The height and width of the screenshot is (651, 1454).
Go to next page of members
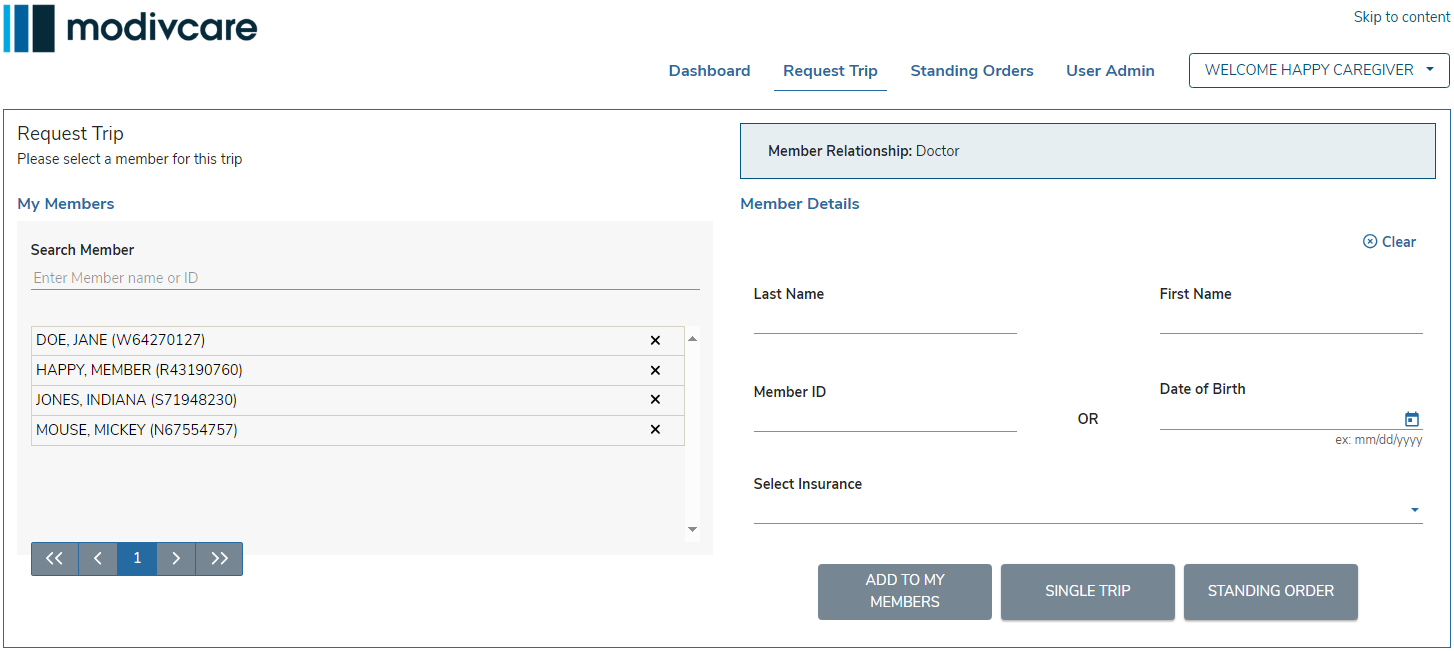tap(176, 559)
